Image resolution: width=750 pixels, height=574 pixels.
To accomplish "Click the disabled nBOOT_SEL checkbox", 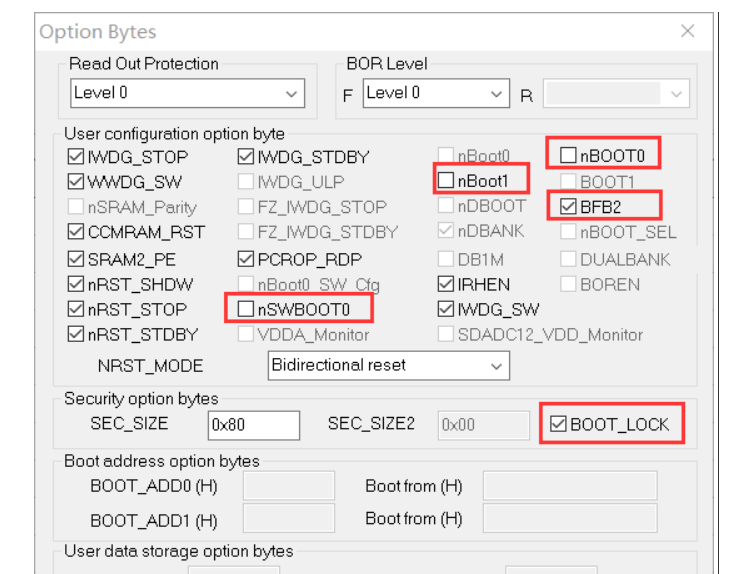I will 568,232.
